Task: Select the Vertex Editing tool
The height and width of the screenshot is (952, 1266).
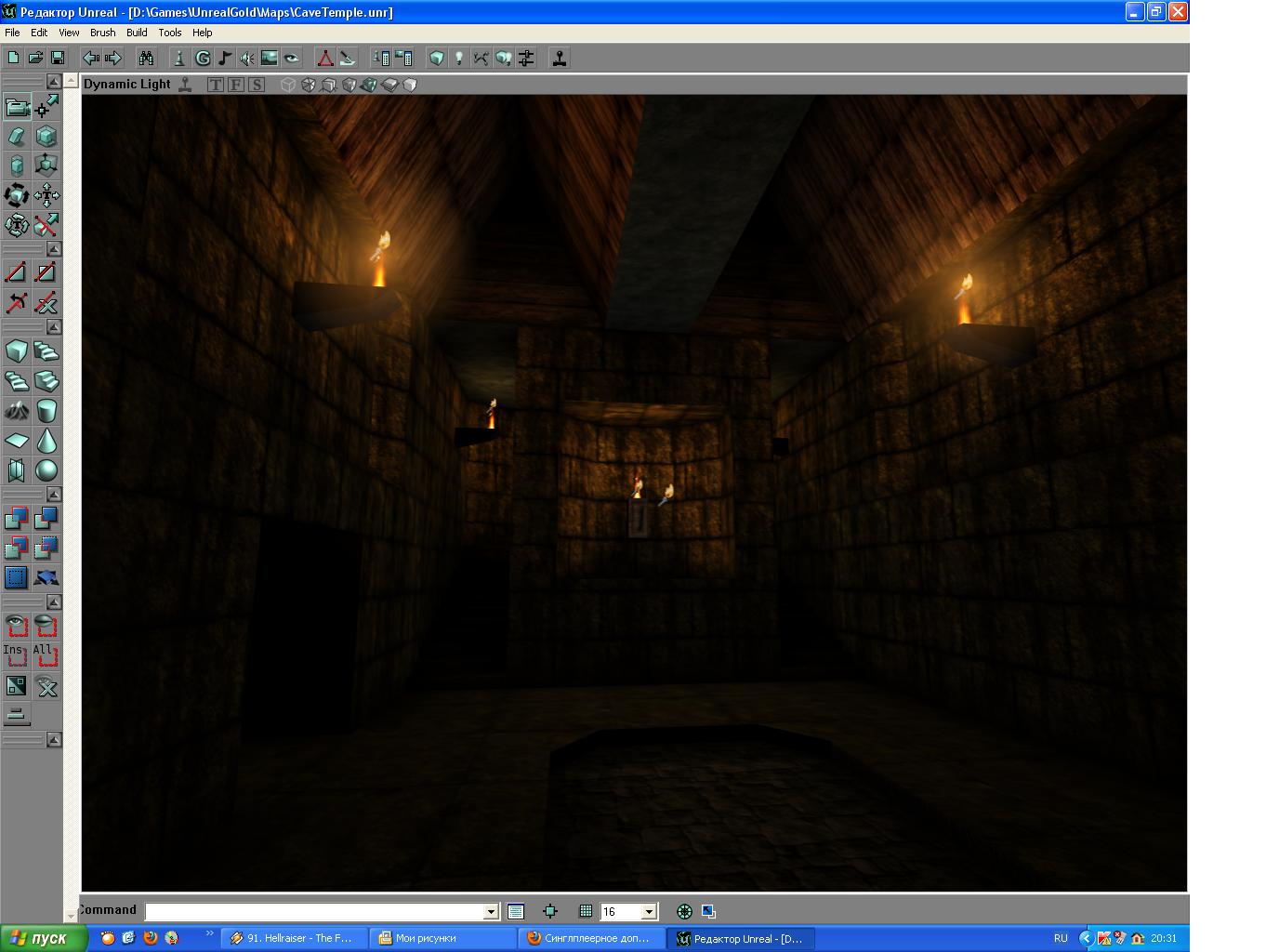Action: click(46, 107)
